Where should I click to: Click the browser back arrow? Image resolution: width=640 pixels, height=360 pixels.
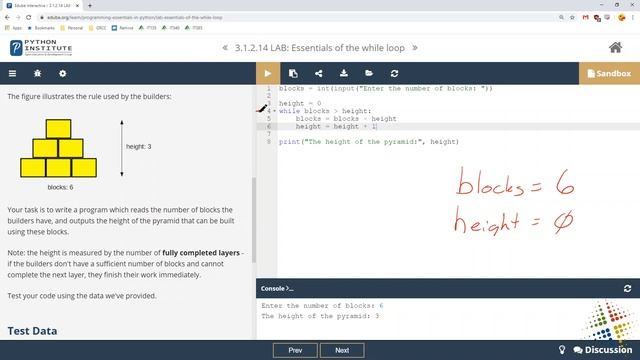[7, 18]
